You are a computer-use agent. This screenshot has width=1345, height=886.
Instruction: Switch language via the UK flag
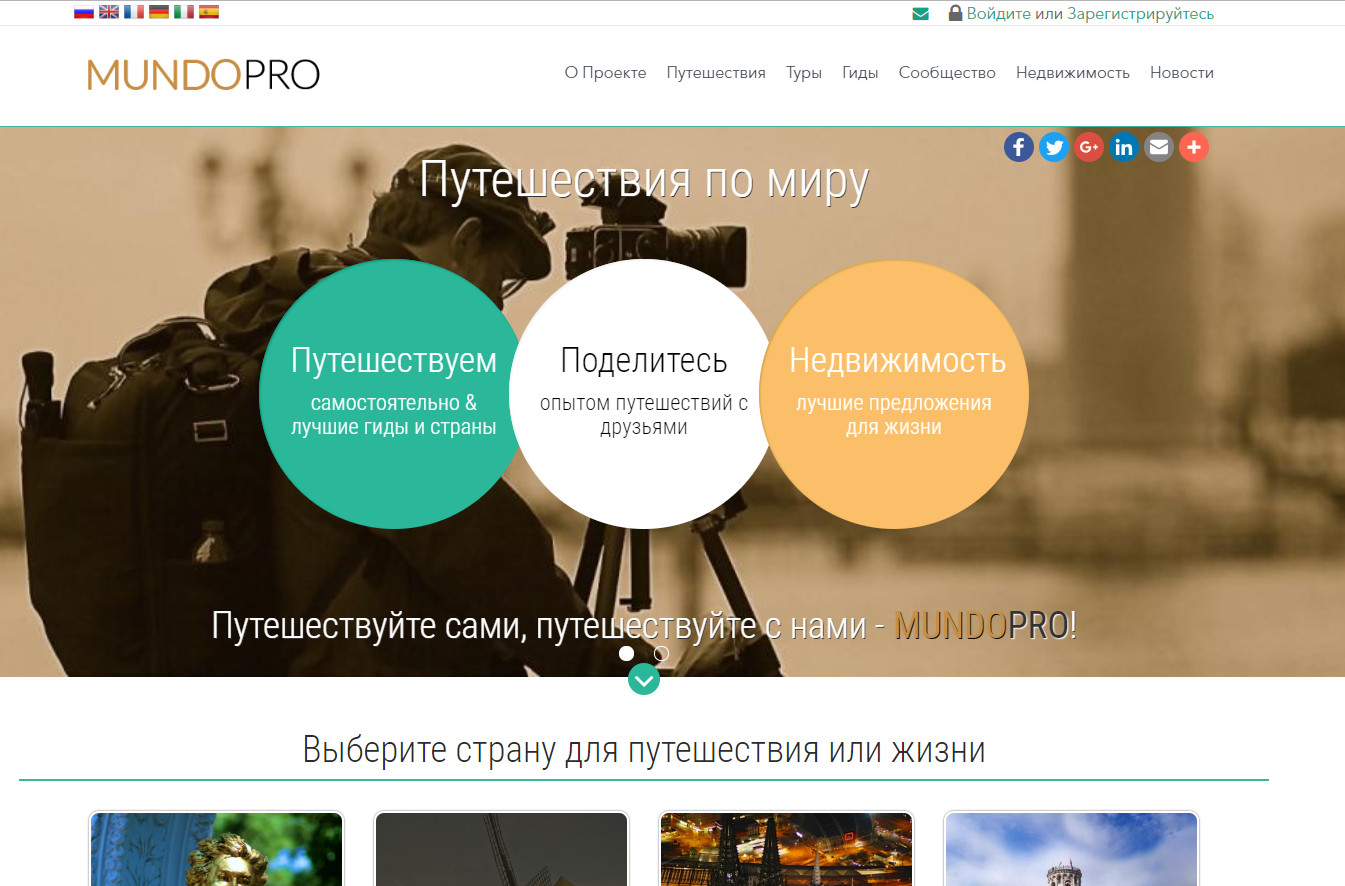[x=109, y=12]
